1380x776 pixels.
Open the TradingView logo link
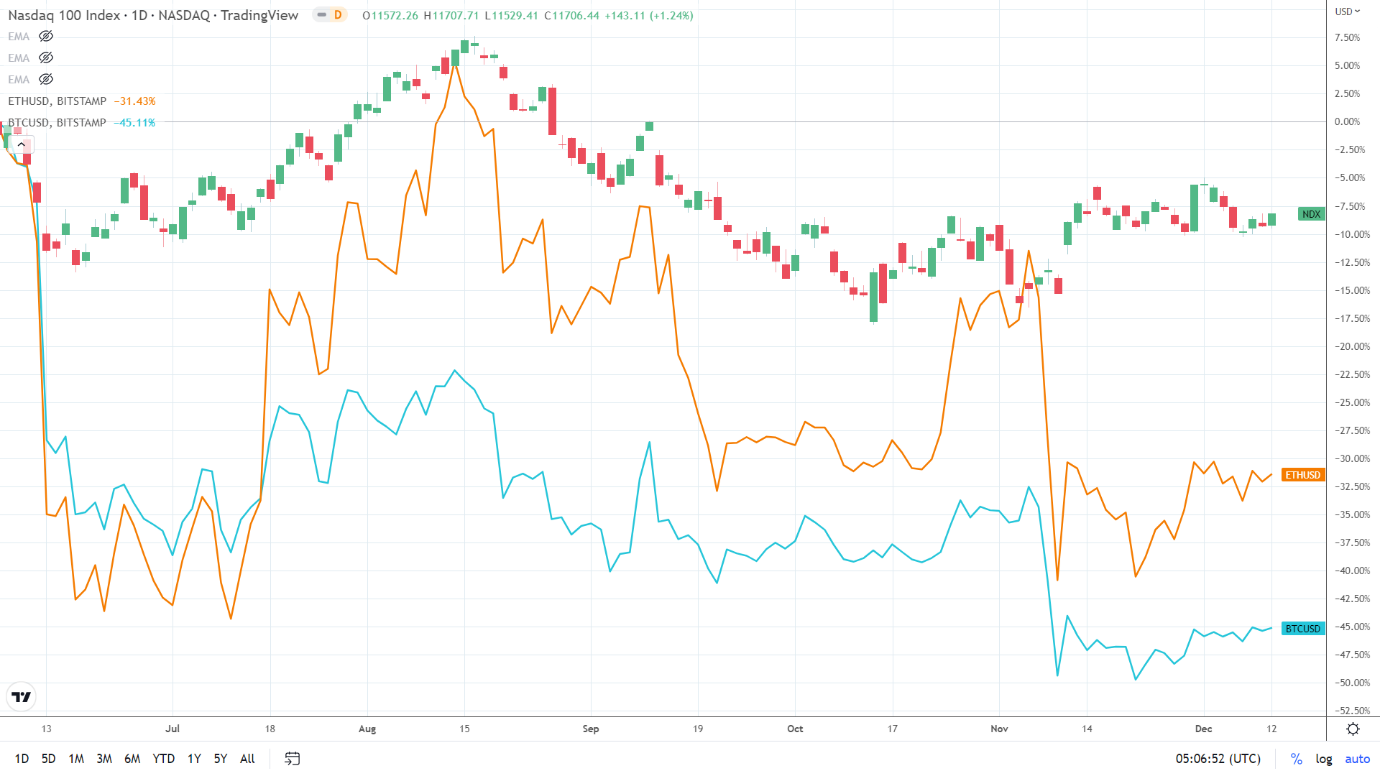[21, 696]
